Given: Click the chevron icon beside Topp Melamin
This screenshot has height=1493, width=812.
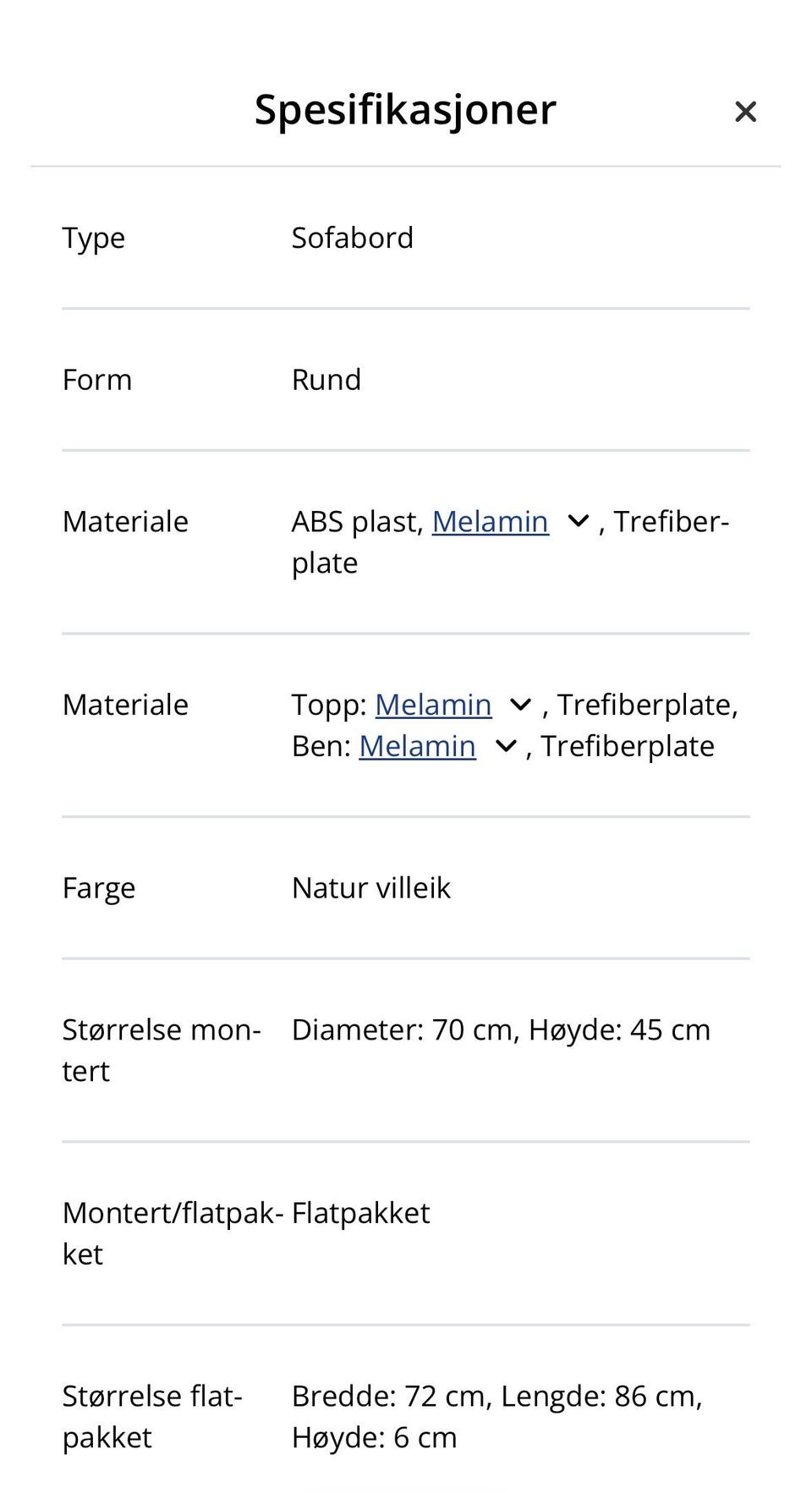Looking at the screenshot, I should 519,704.
